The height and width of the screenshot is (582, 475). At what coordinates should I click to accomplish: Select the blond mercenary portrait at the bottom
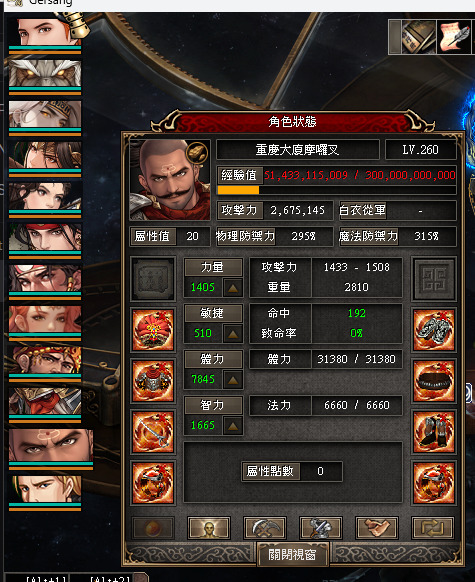point(45,489)
